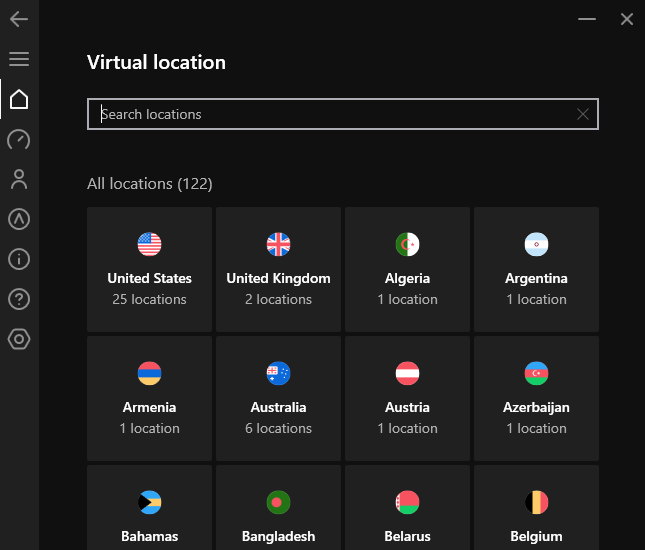This screenshot has width=645, height=550.
Task: Choose the Belgium location tile
Action: click(x=536, y=508)
